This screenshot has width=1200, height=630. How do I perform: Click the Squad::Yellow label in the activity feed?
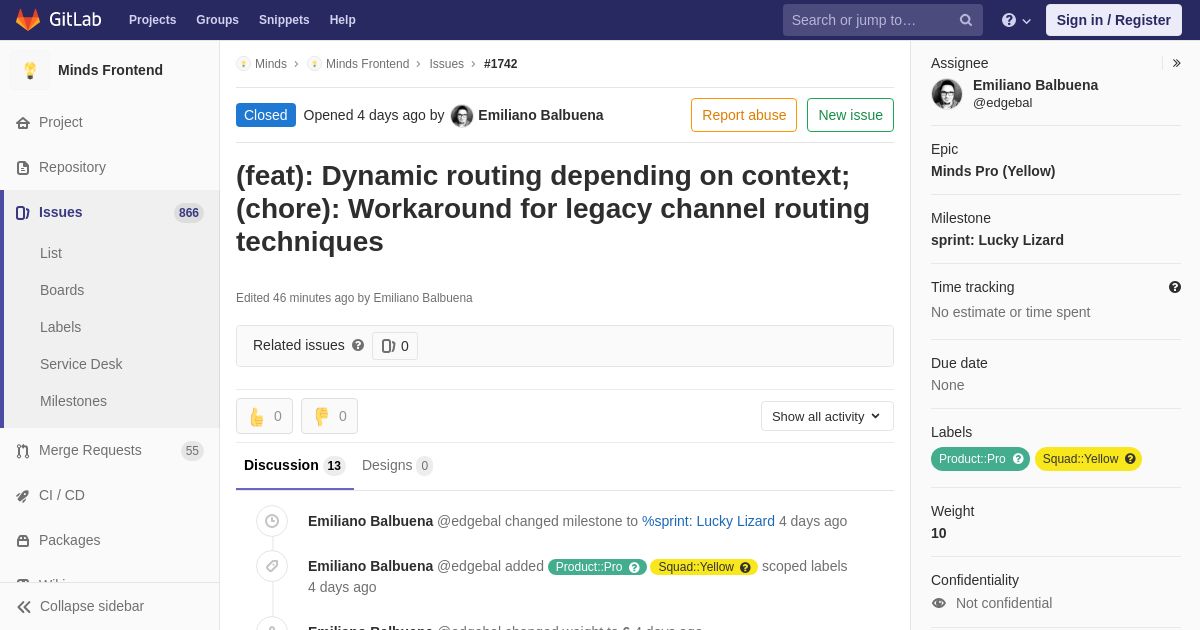pyautogui.click(x=704, y=567)
